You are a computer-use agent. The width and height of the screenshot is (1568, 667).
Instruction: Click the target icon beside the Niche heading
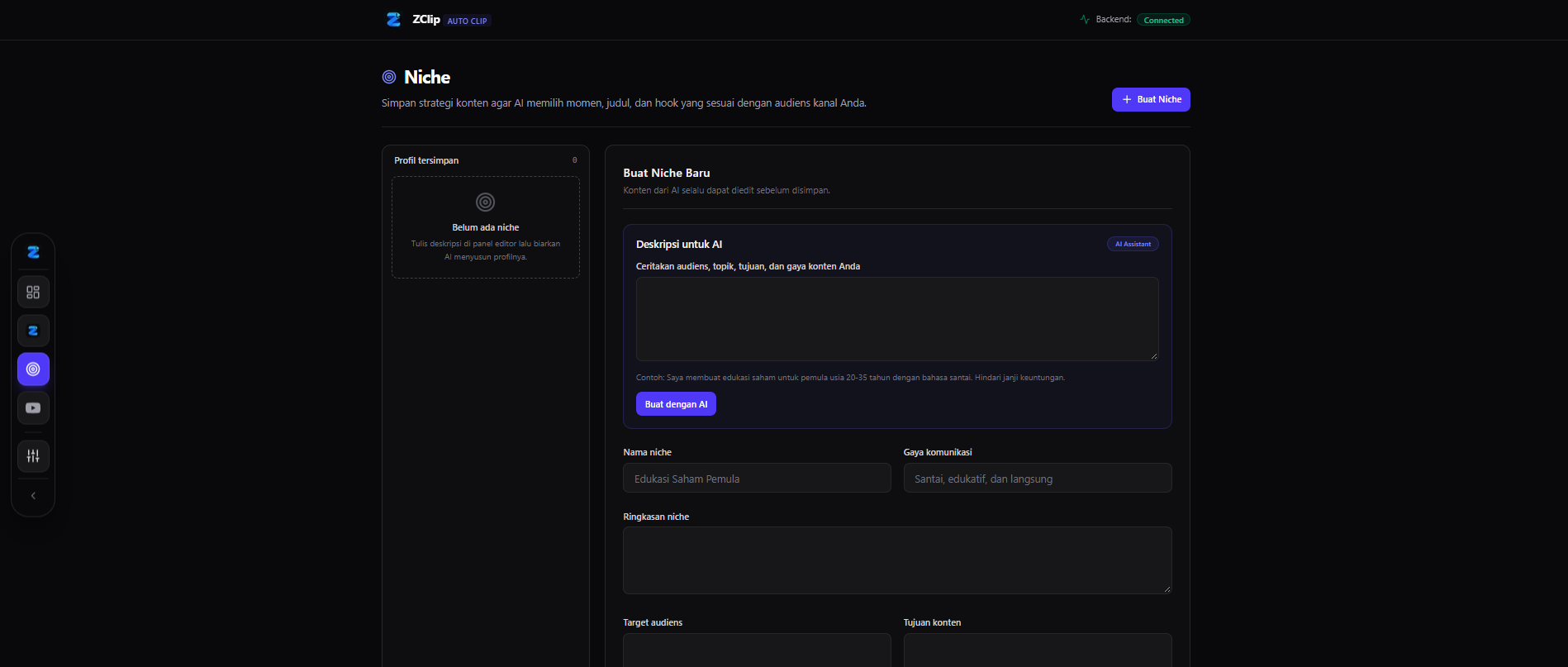pos(389,77)
